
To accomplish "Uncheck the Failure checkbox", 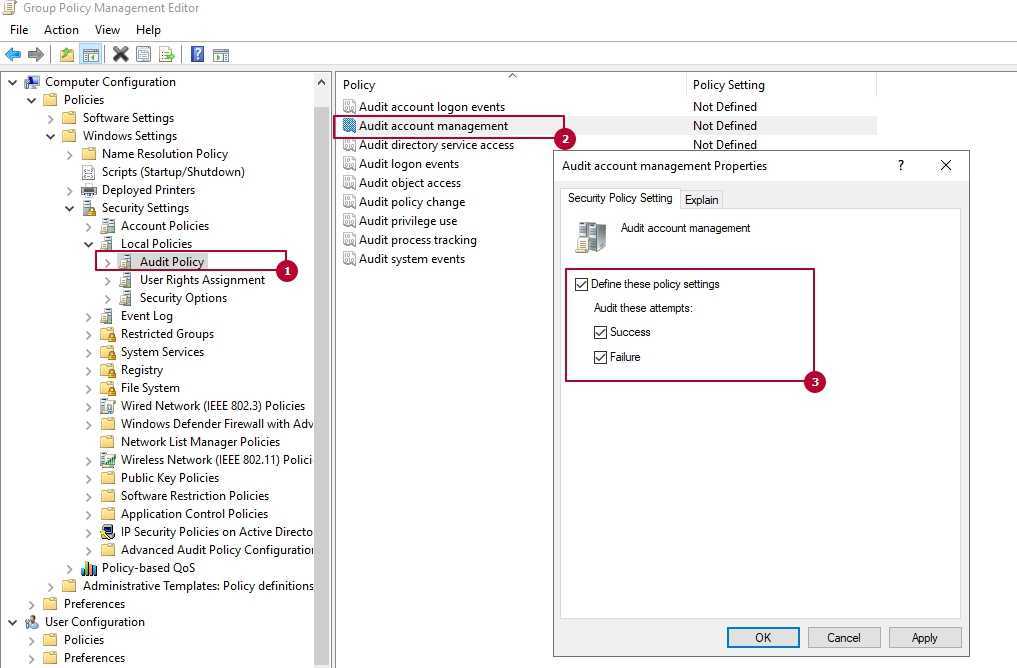I will (601, 357).
